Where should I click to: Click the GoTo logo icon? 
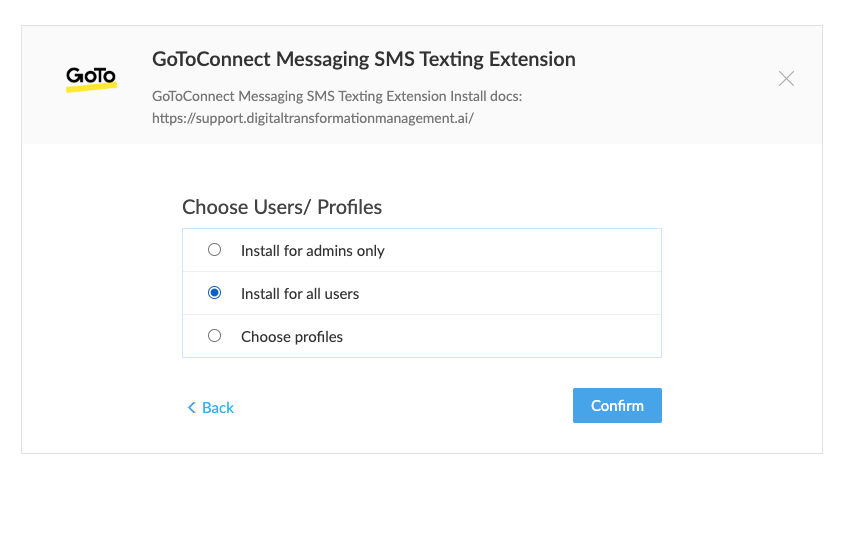[x=91, y=80]
